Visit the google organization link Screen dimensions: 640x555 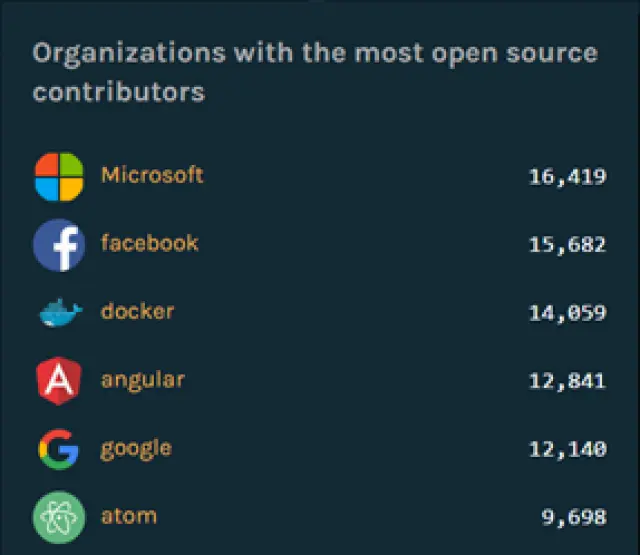[x=136, y=449]
